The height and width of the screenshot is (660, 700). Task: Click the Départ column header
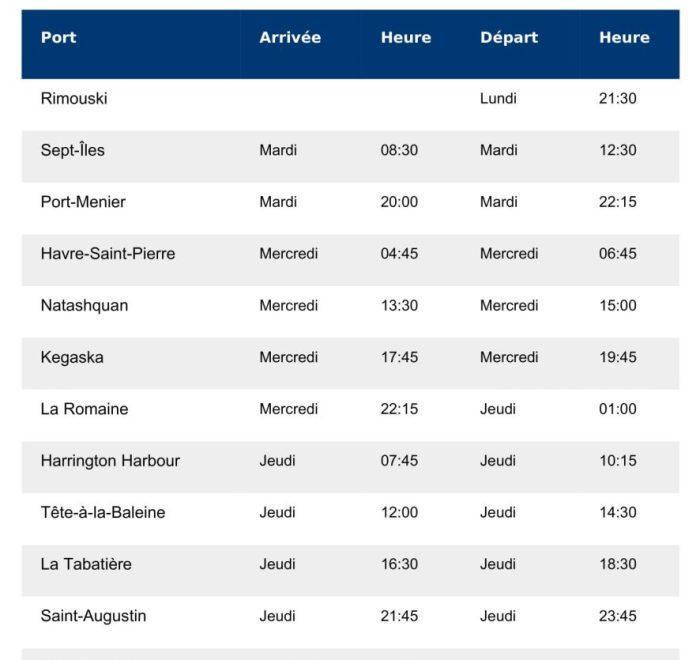509,38
